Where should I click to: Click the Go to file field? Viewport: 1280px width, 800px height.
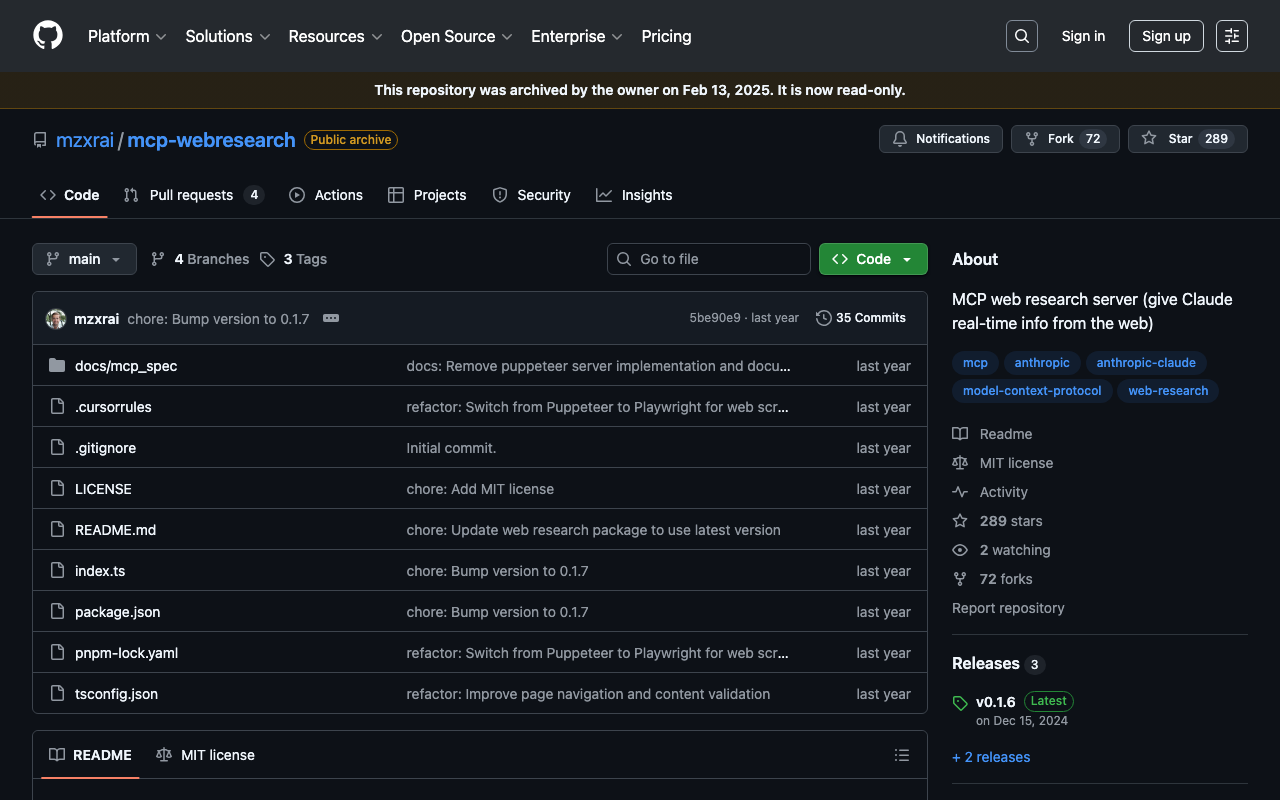(709, 259)
